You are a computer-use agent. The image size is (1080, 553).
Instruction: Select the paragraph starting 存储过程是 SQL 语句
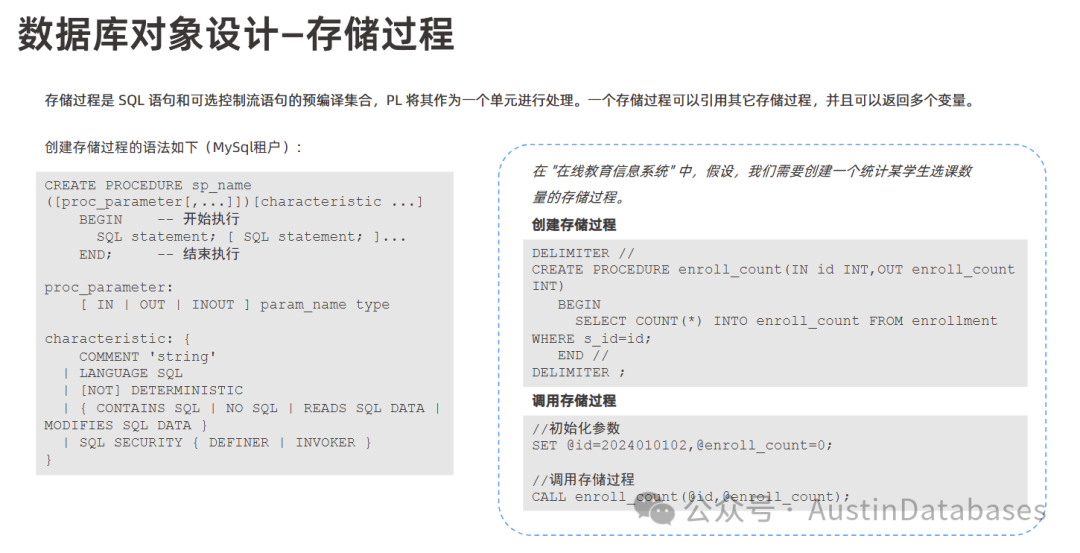pyautogui.click(x=510, y=101)
